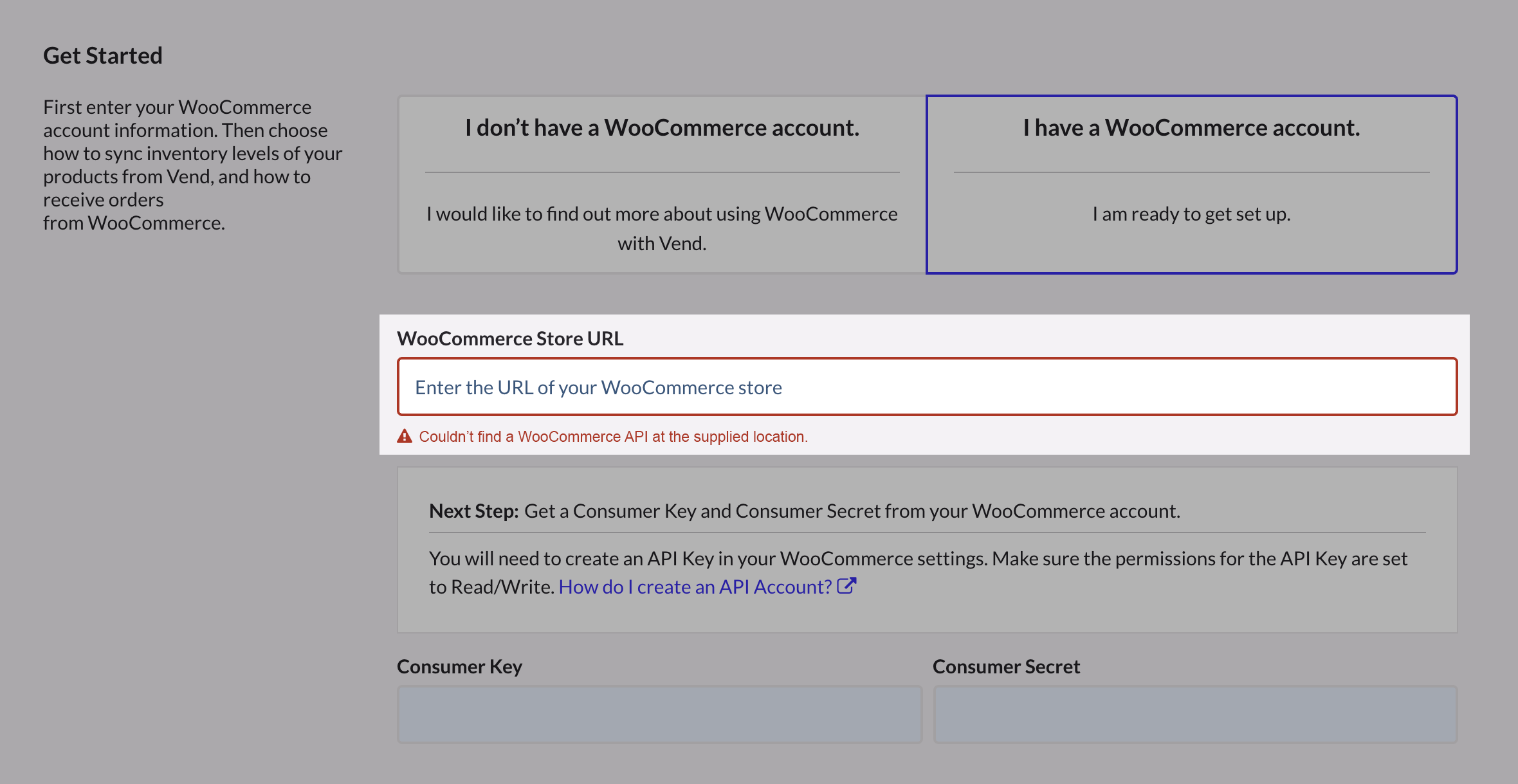The image size is (1518, 784).
Task: Click the 'Couldn't find a WooCommerce API' error message
Action: coord(613,437)
